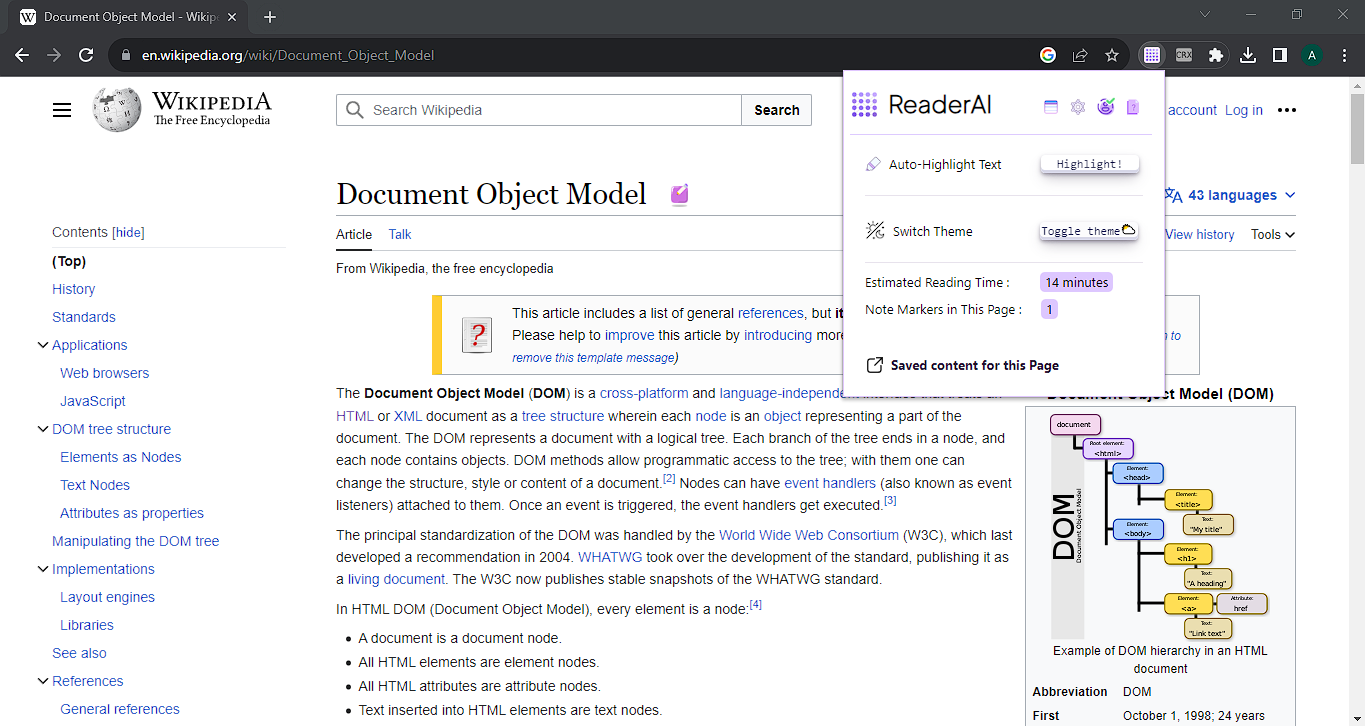Switch to the Talk tab
The height and width of the screenshot is (726, 1365).
pos(400,234)
